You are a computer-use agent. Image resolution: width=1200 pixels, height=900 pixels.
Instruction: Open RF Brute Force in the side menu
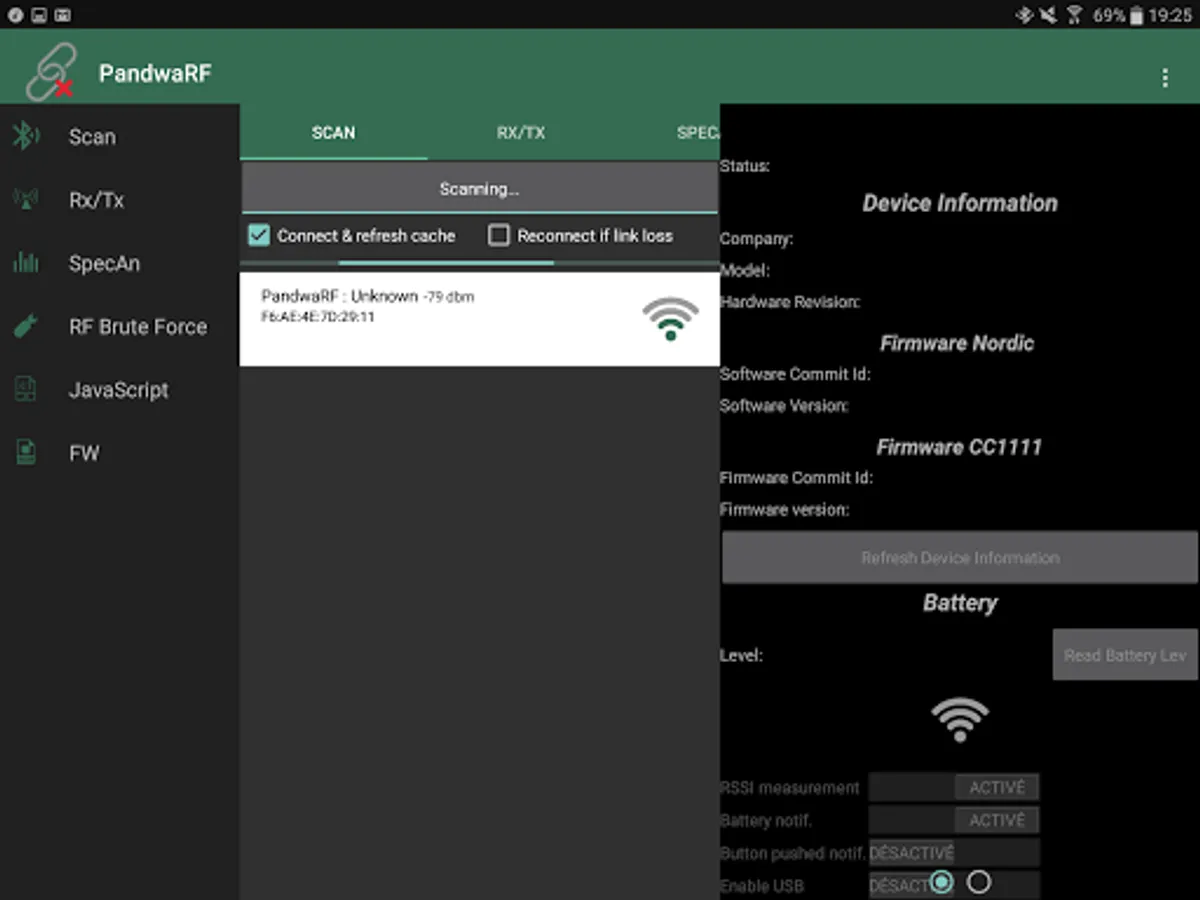pyautogui.click(x=119, y=326)
